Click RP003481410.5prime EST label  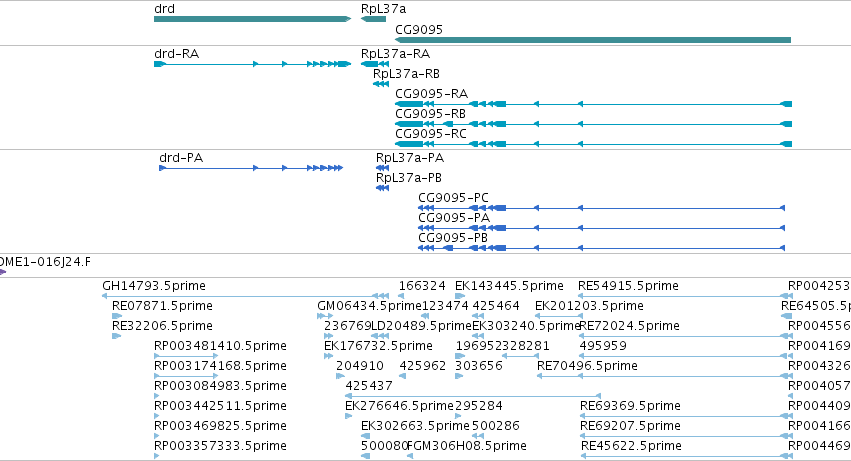pos(220,346)
